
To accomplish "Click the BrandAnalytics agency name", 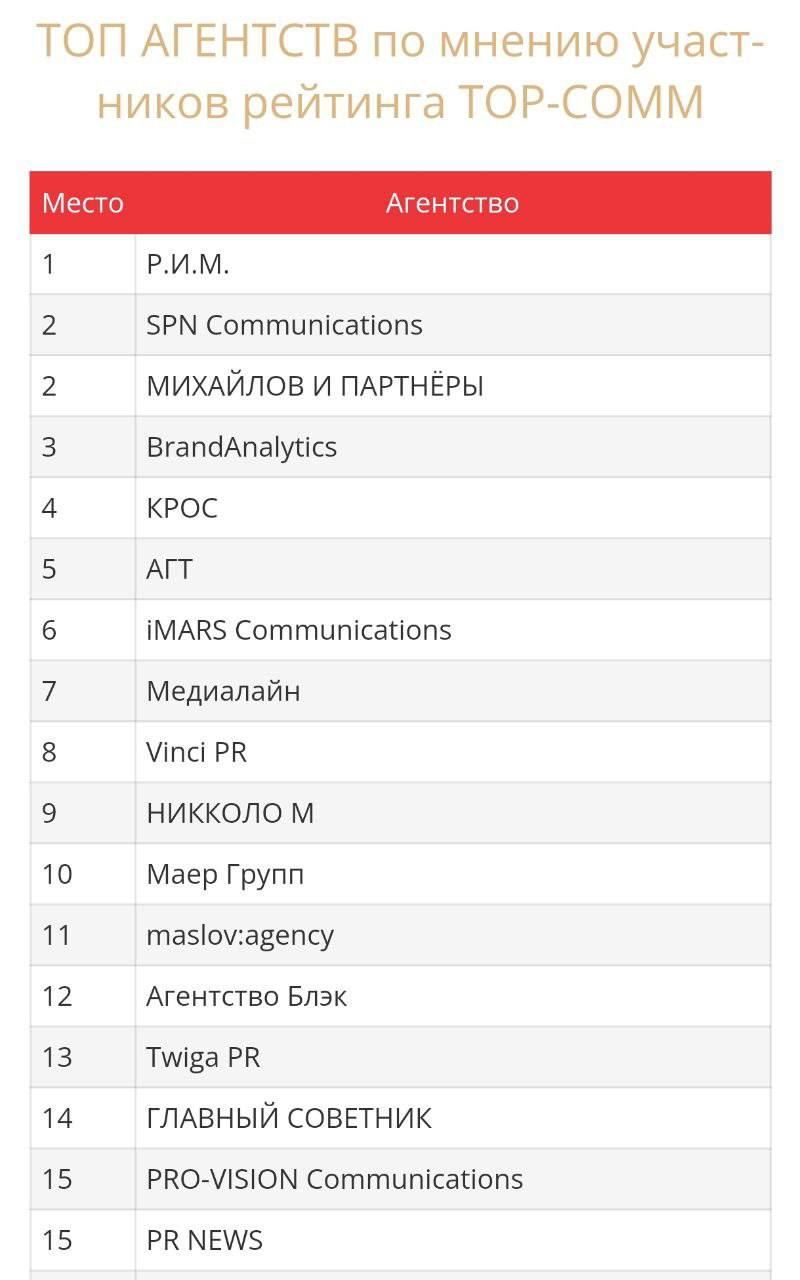I will [x=241, y=447].
